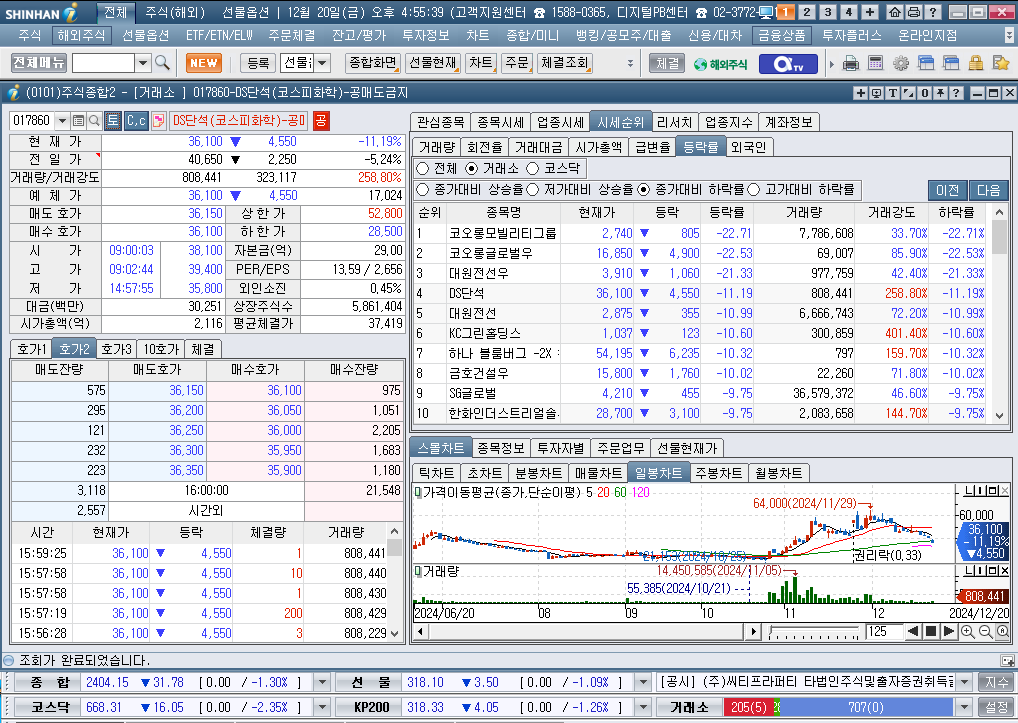The image size is (1018, 723).
Task: Switch to the 분봉차트 tab
Action: pyautogui.click(x=538, y=473)
